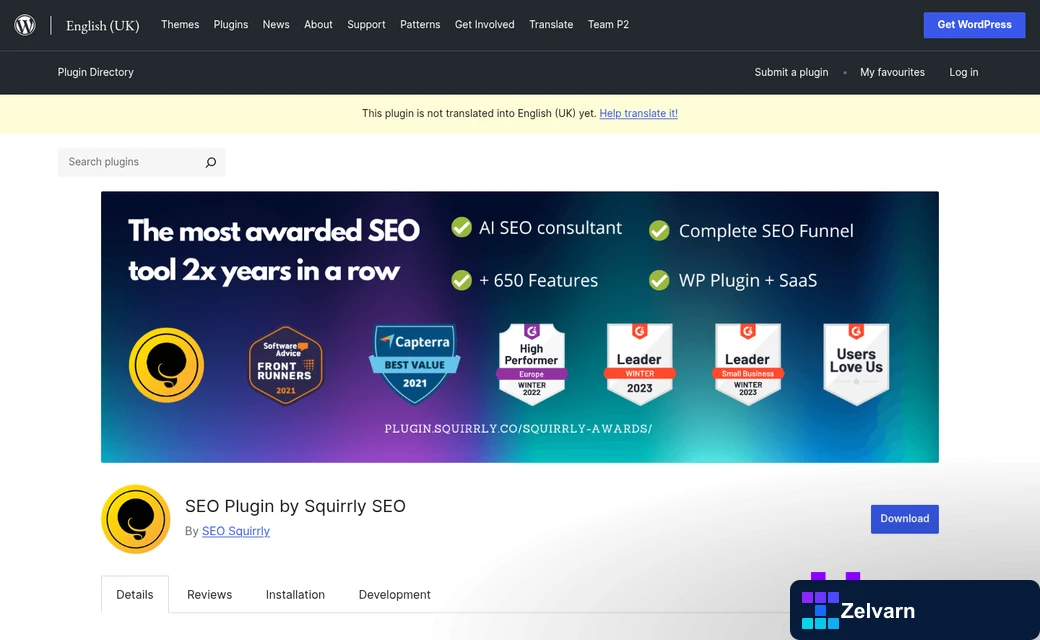Open Translate in the top navigation

pyautogui.click(x=551, y=25)
